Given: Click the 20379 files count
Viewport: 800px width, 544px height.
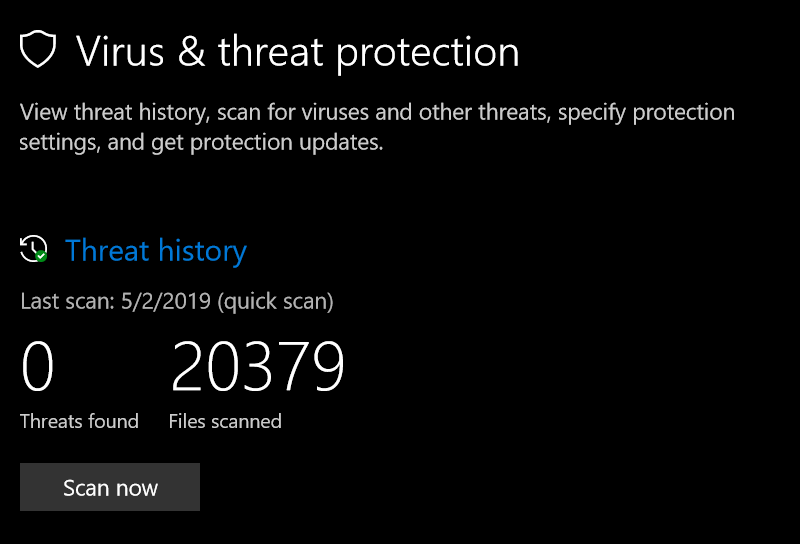Looking at the screenshot, I should (257, 367).
